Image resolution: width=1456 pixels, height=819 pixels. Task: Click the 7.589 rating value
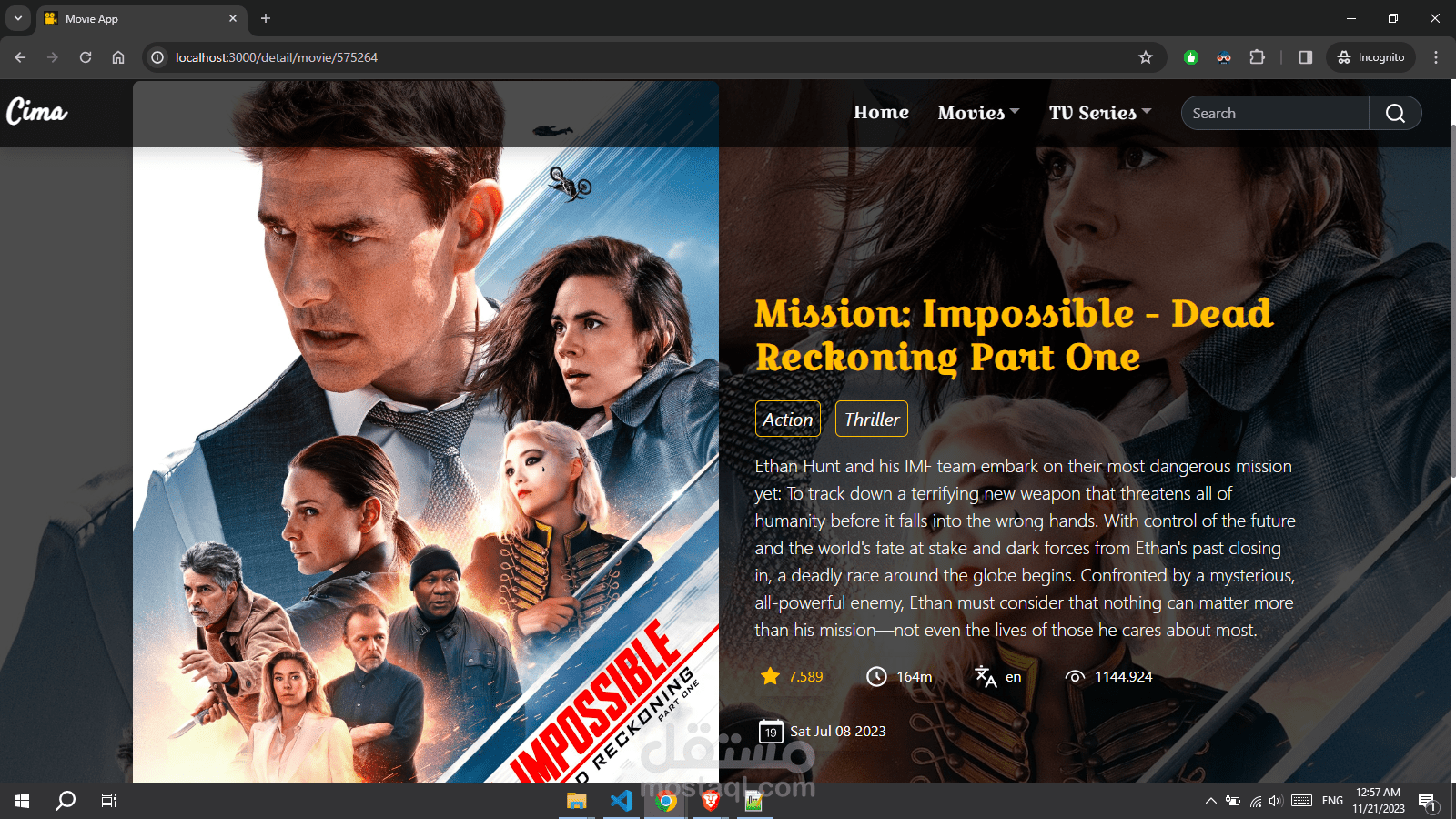tap(805, 676)
